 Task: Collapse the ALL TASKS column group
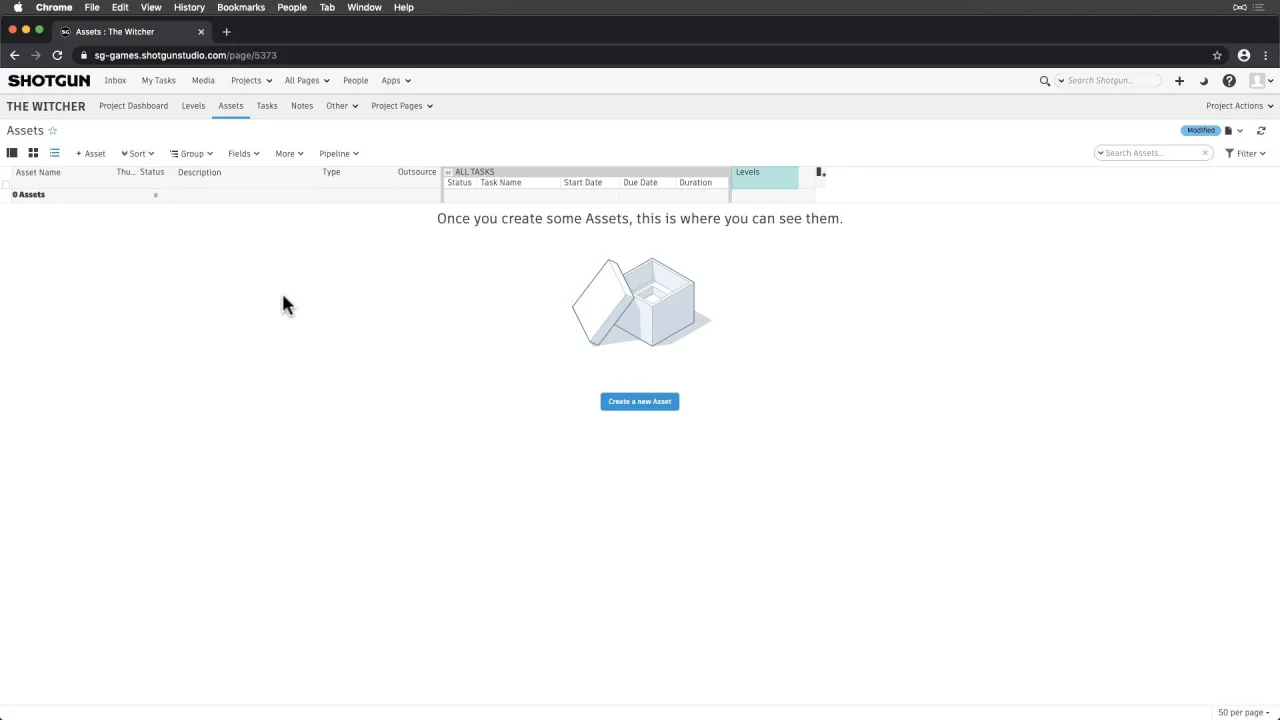(x=448, y=172)
